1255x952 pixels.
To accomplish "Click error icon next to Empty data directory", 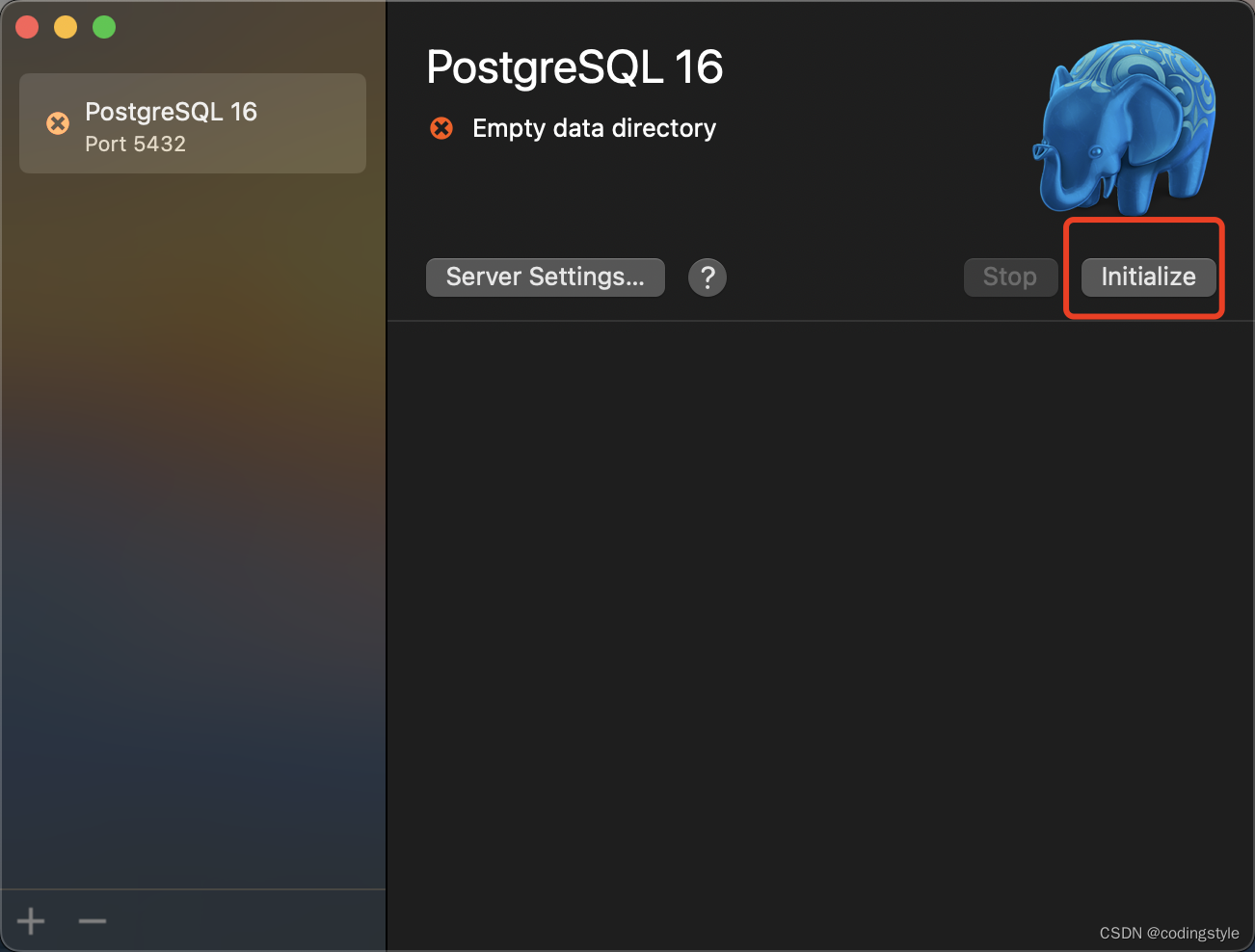I will click(441, 128).
